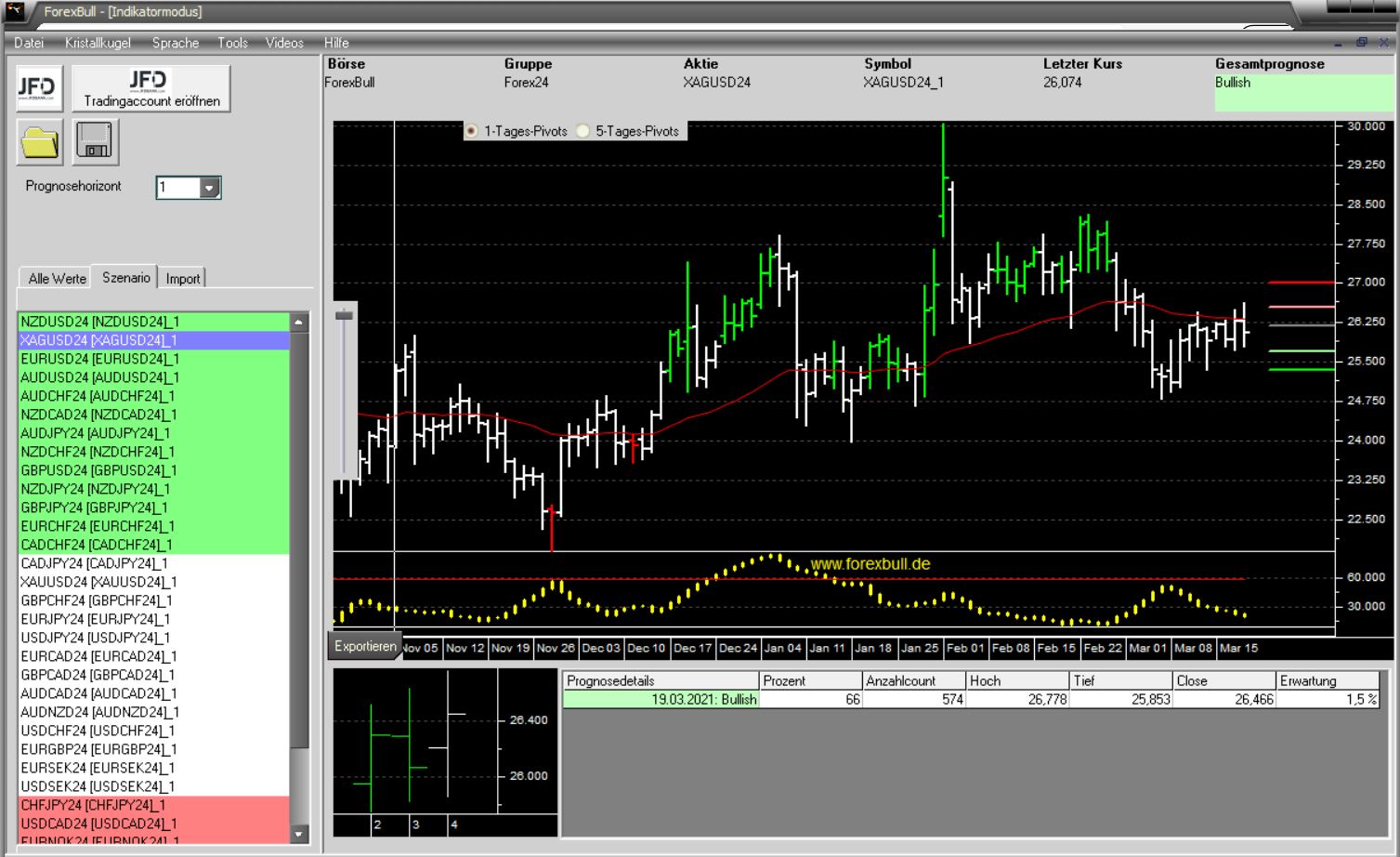1400x857 pixels.
Task: Click the Close column header
Action: [1224, 680]
